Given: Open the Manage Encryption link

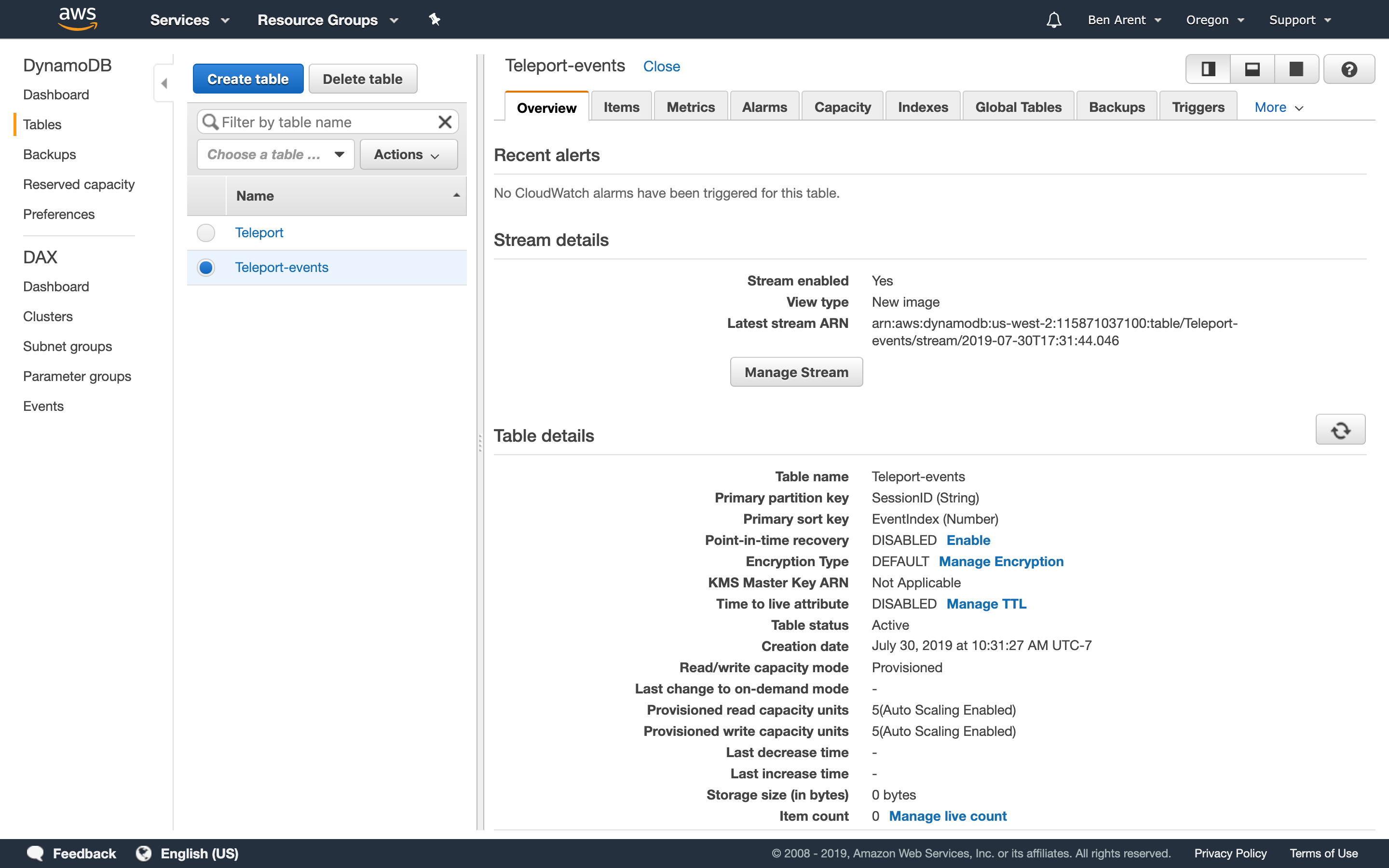Looking at the screenshot, I should click(x=1001, y=561).
